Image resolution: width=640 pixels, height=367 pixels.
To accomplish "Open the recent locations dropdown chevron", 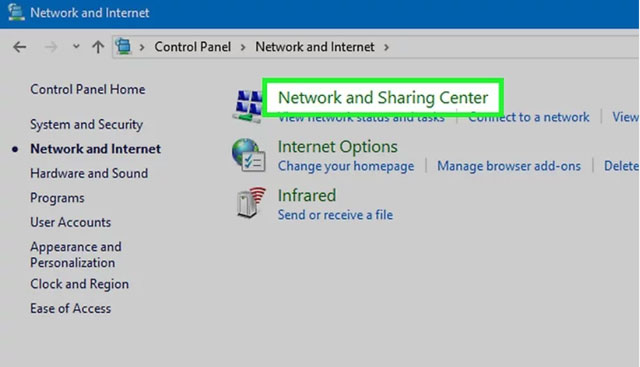I will click(76, 47).
